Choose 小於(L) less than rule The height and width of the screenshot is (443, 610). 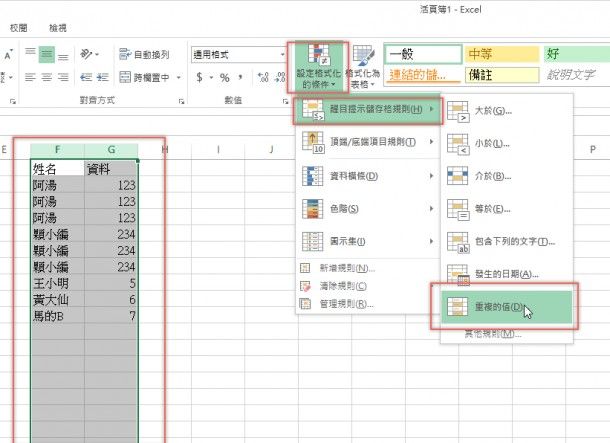(x=507, y=144)
